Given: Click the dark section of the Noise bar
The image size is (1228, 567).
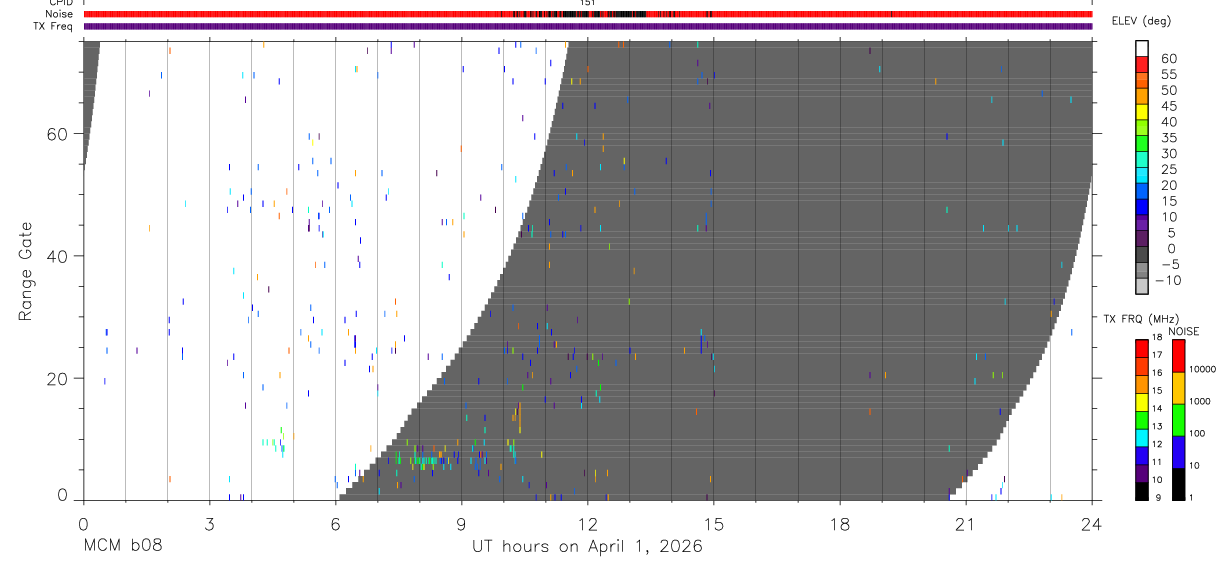Looking at the screenshot, I should pos(580,14).
